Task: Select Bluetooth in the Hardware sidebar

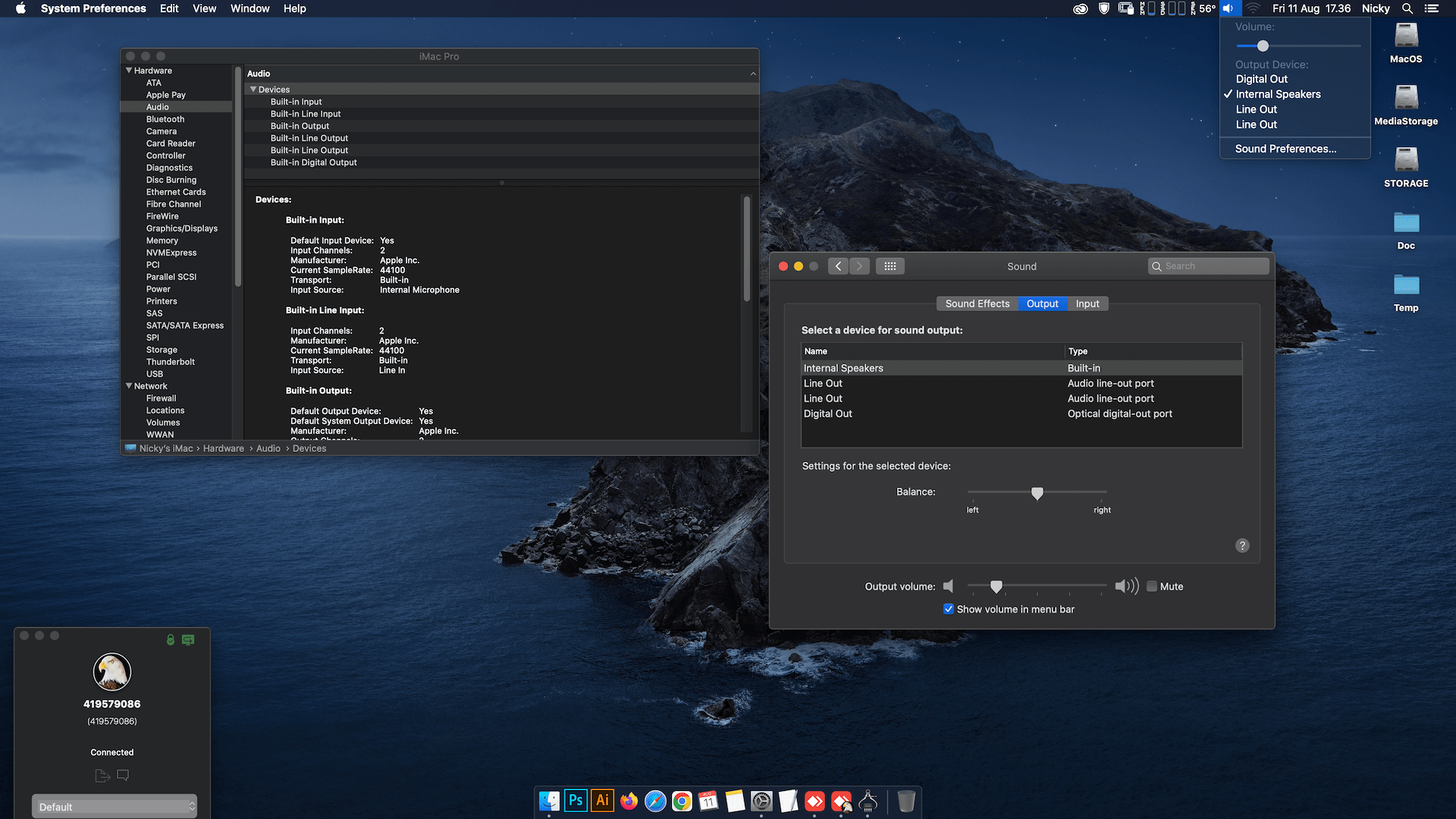Action: click(x=165, y=119)
